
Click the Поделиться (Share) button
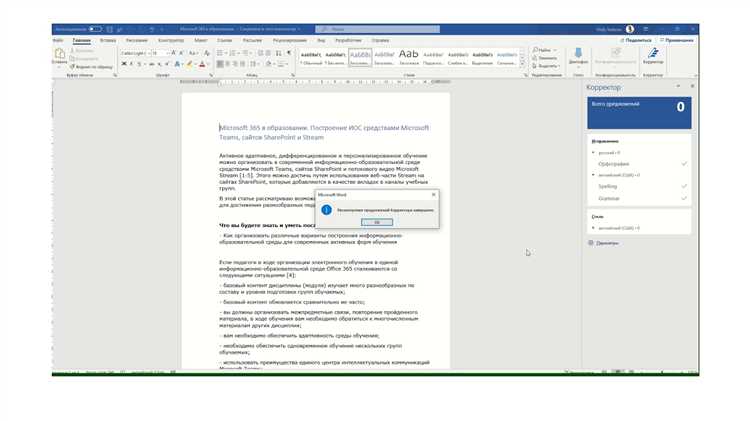point(636,41)
